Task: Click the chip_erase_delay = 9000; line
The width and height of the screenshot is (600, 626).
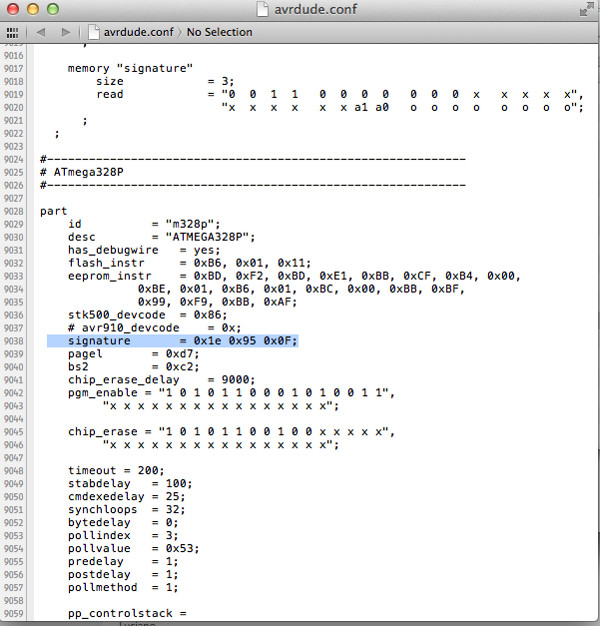Action: [x=161, y=380]
